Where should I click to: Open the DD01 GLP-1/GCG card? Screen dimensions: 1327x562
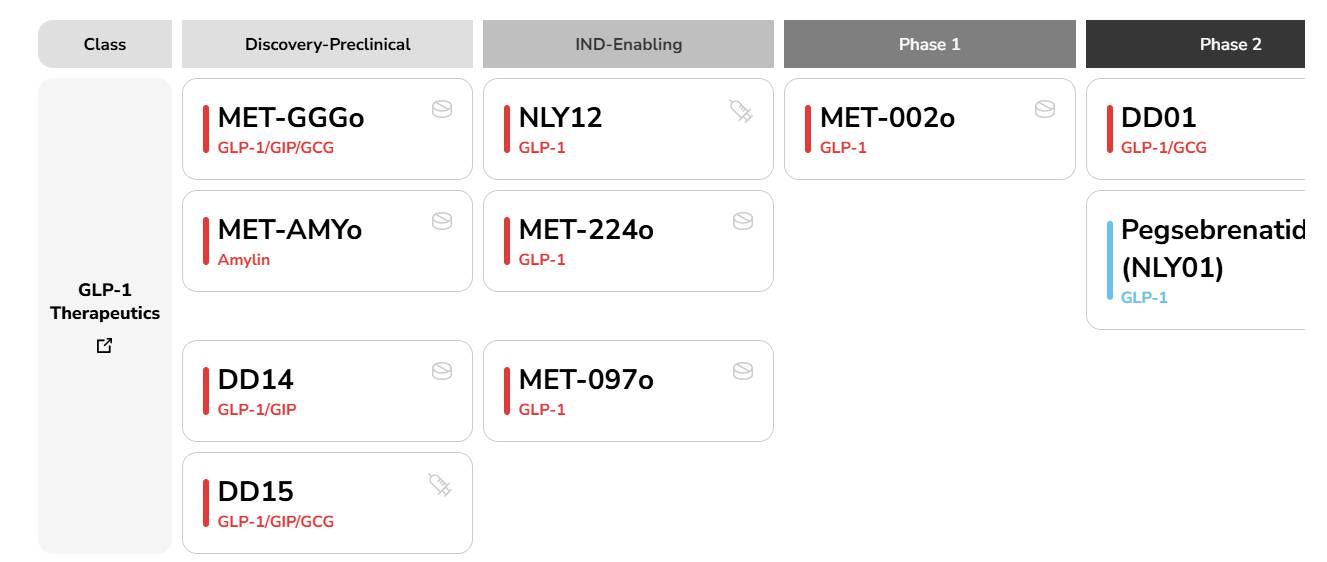coord(1196,129)
